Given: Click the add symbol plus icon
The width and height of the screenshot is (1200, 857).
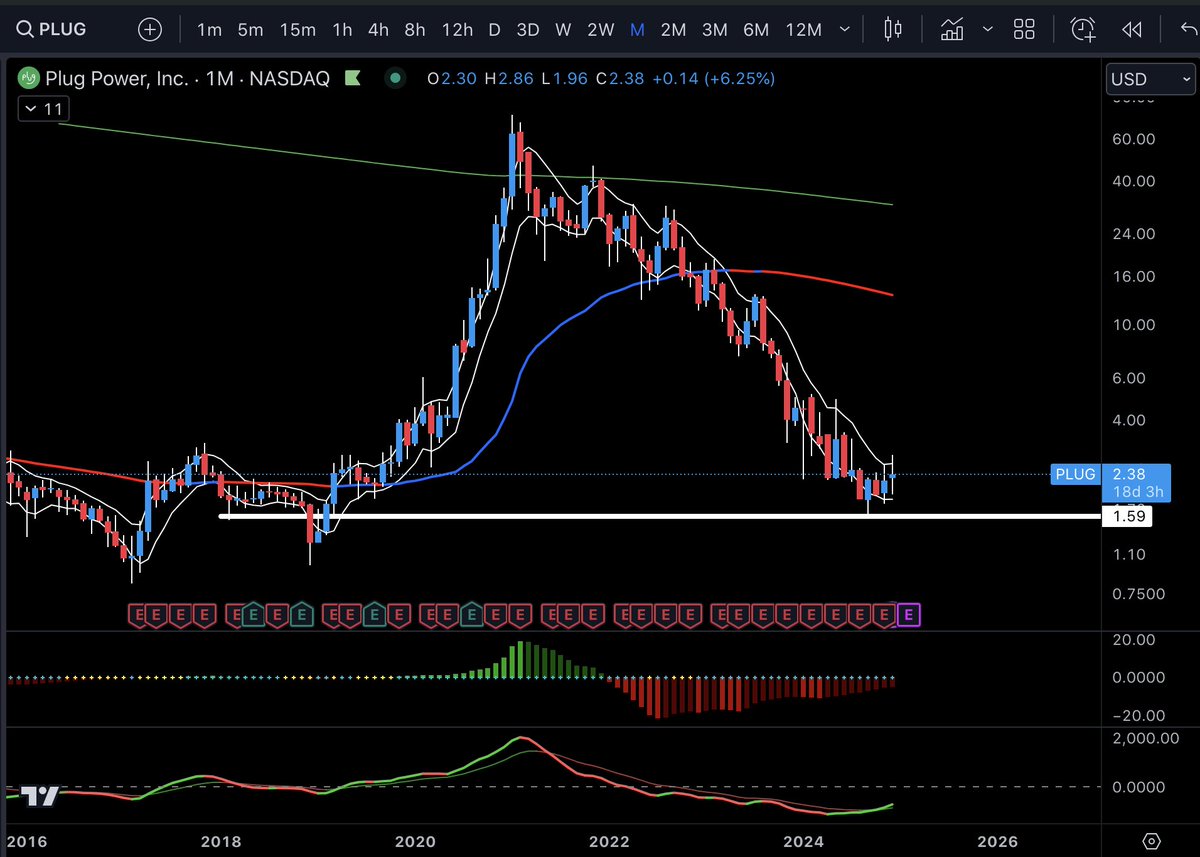Looking at the screenshot, I should pos(150,29).
